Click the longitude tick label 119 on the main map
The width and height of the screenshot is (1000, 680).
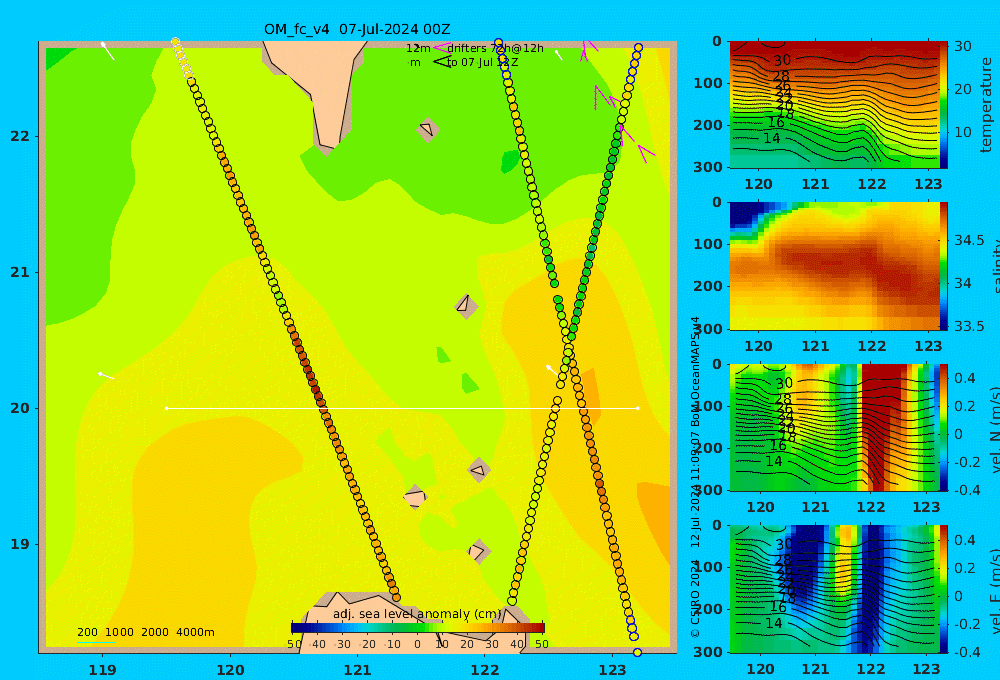pyautogui.click(x=103, y=670)
